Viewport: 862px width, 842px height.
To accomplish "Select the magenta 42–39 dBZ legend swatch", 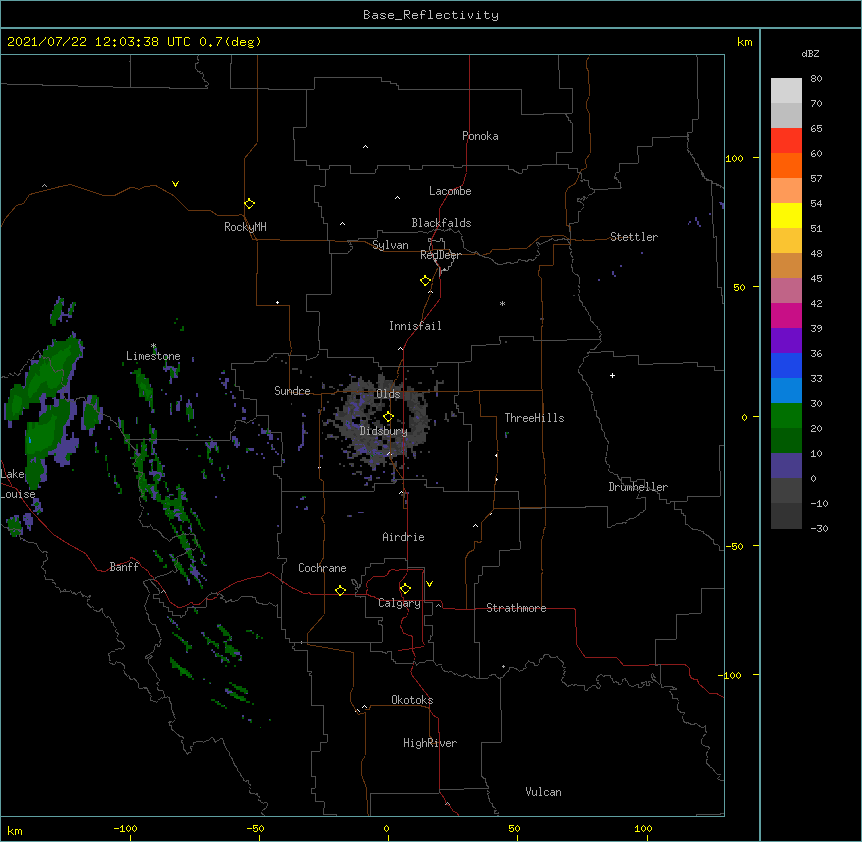I will (786, 315).
